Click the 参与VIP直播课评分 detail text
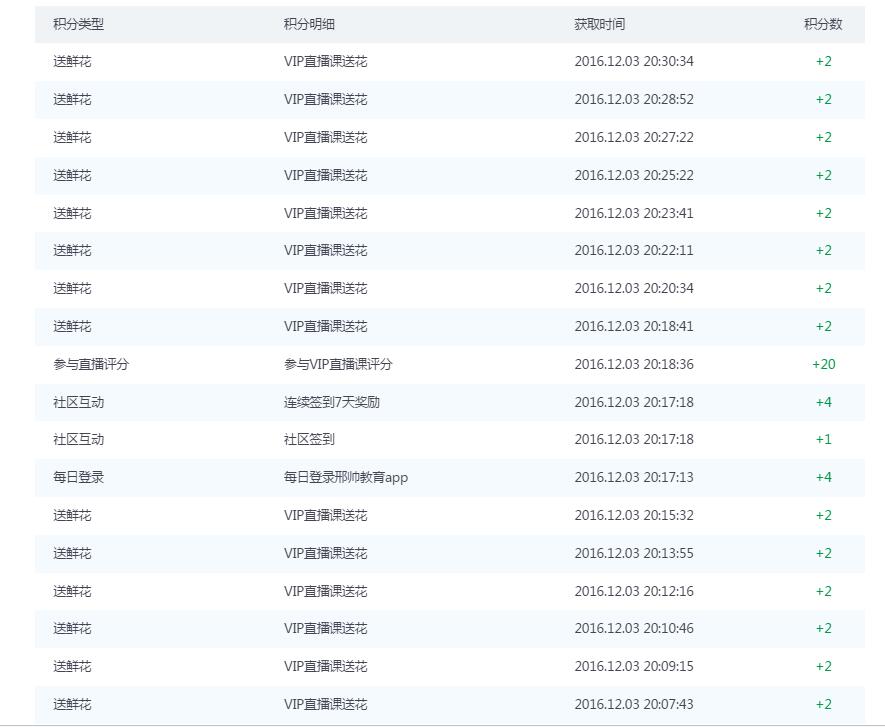Image resolution: width=885 pixels, height=727 pixels. tap(338, 364)
